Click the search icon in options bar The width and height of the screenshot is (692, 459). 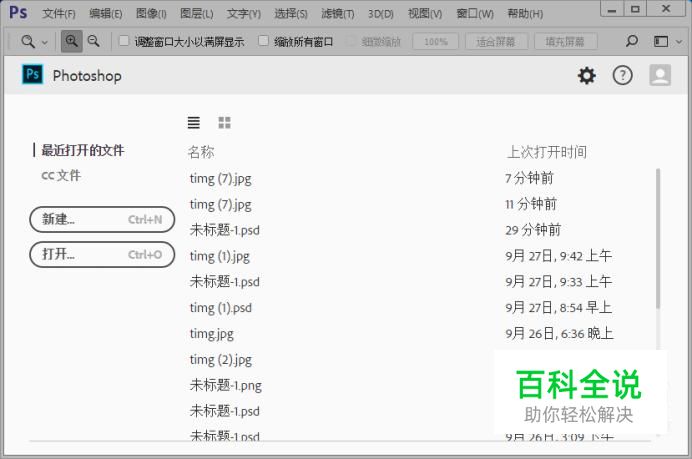pyautogui.click(x=632, y=41)
